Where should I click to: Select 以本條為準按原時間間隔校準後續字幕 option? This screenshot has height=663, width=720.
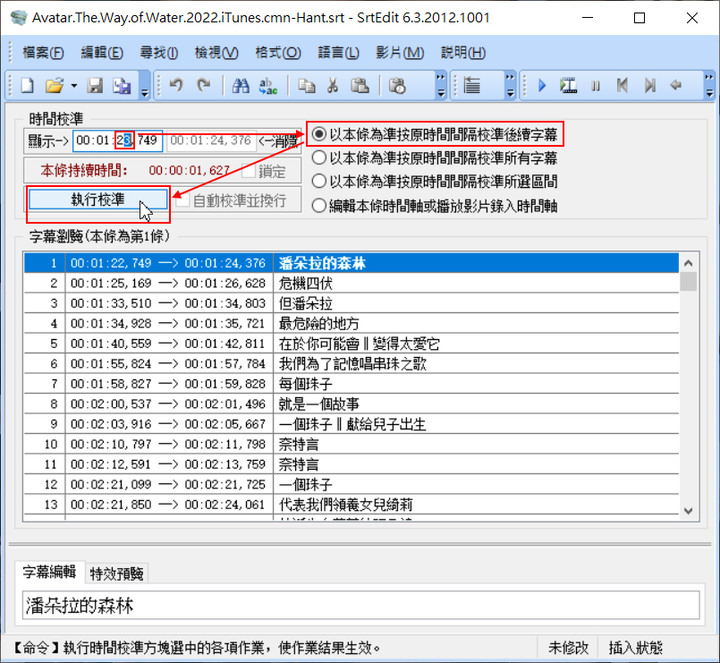[x=434, y=135]
